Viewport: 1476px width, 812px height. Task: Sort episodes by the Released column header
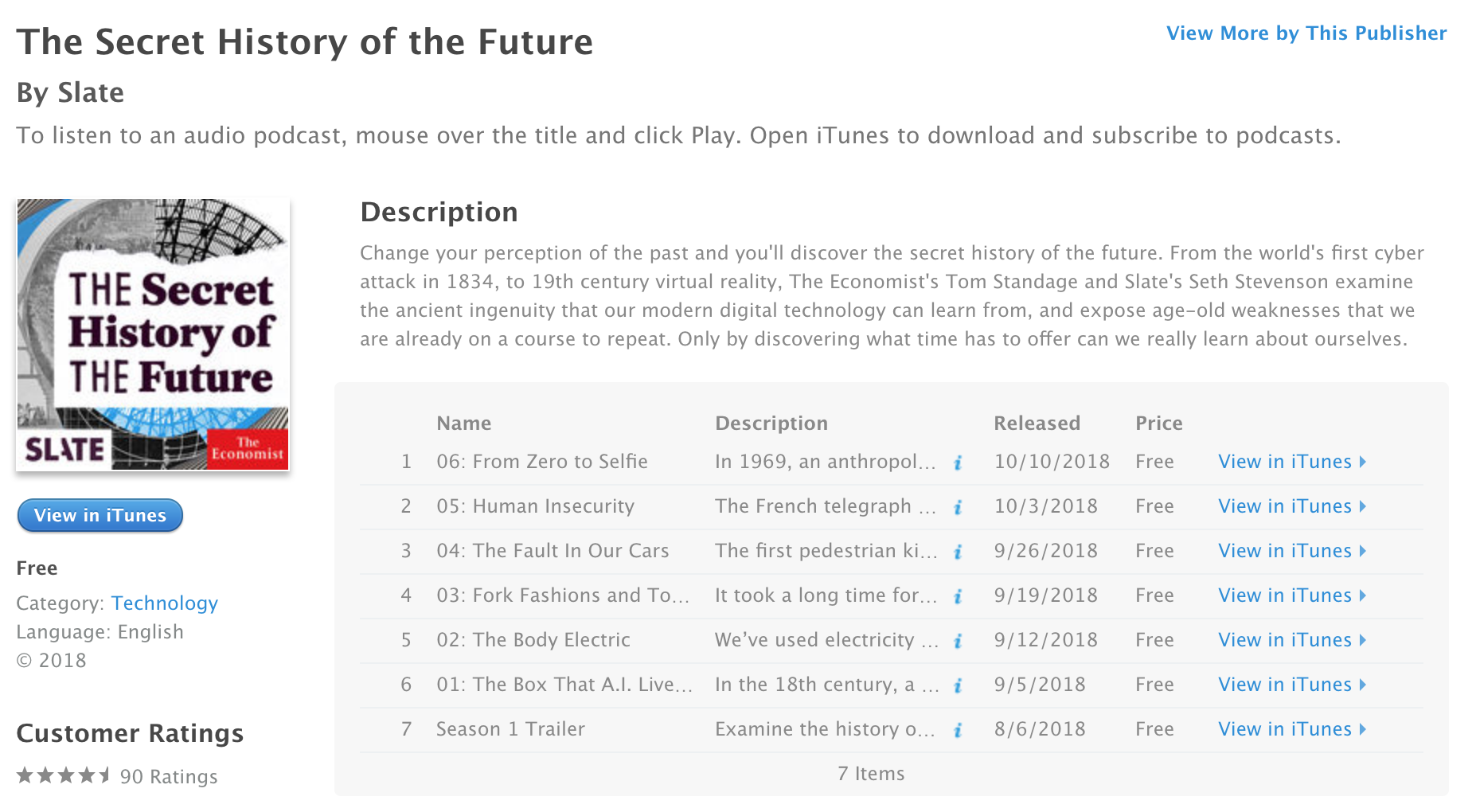1037,424
